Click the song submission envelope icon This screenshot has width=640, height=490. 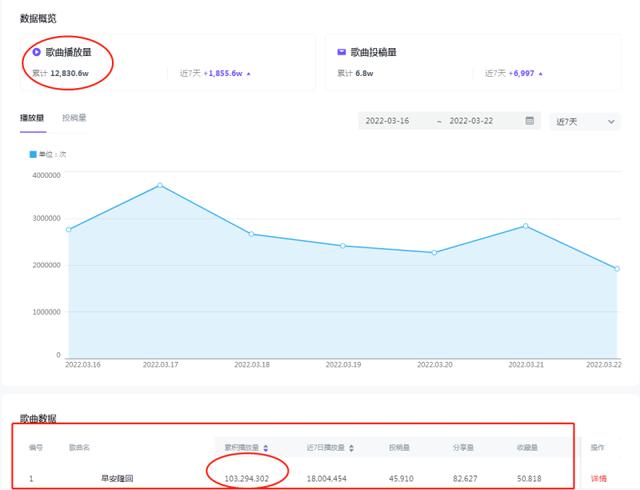(341, 52)
